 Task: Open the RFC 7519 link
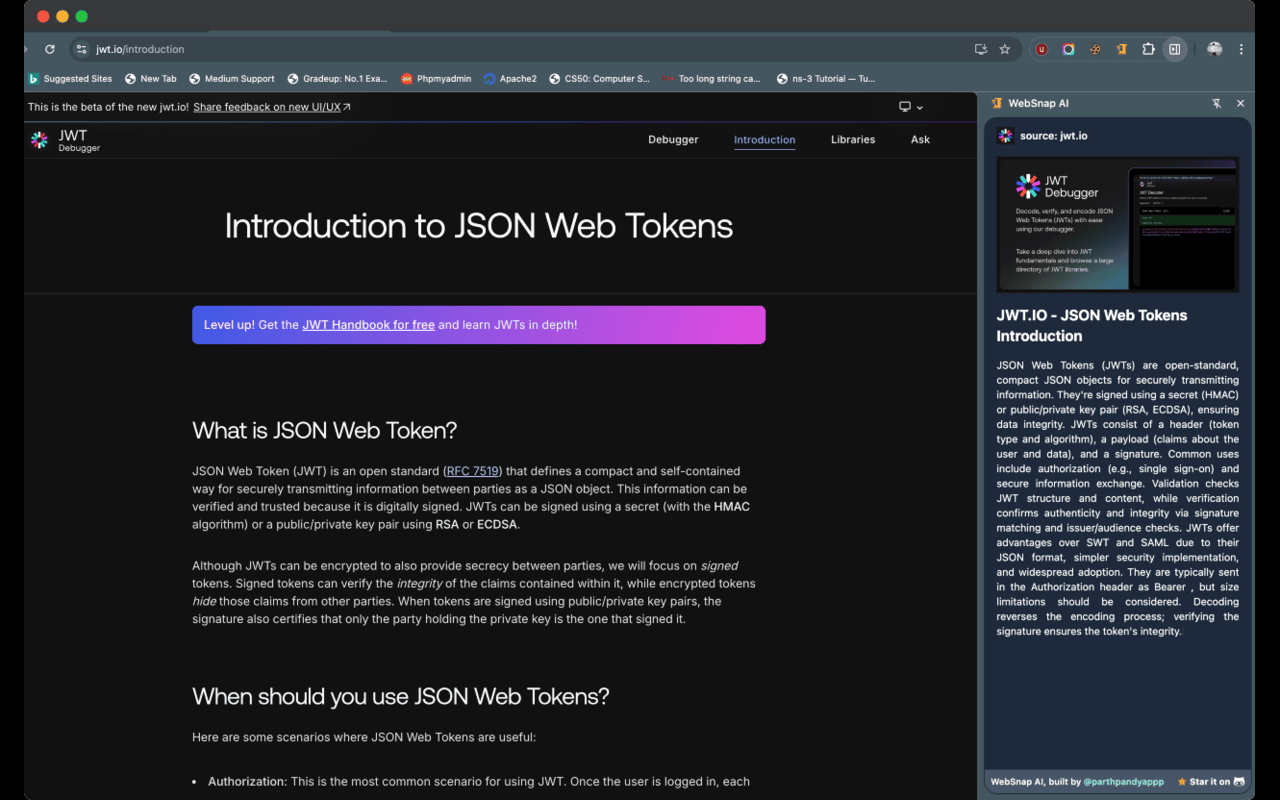pyautogui.click(x=473, y=471)
